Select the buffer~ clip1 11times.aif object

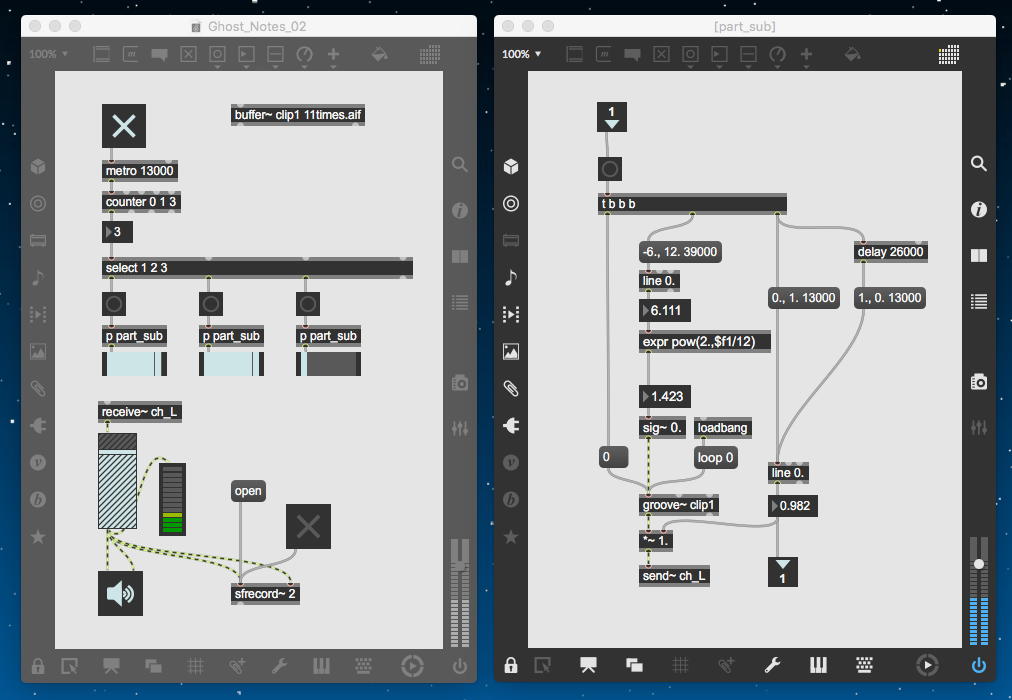coord(298,115)
